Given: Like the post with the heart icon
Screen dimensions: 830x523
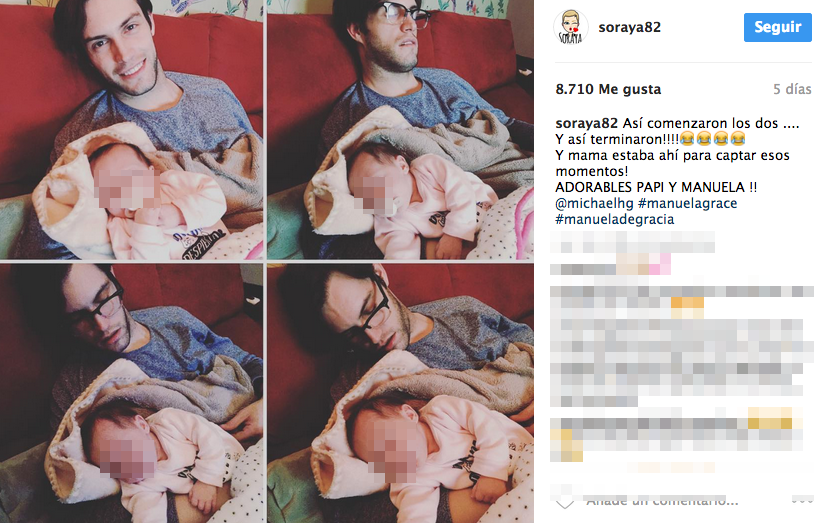Looking at the screenshot, I should point(564,501).
